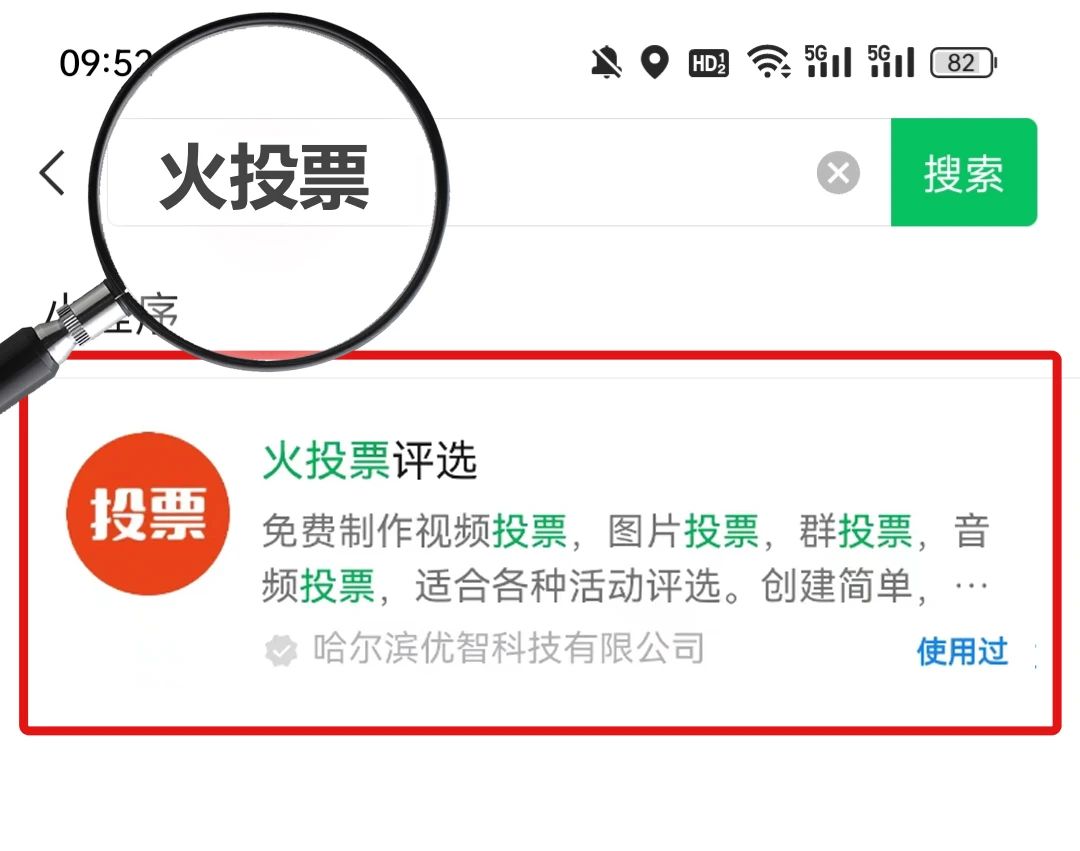The width and height of the screenshot is (1080, 851).
Task: Tap the muted bell notification icon
Action: [606, 63]
